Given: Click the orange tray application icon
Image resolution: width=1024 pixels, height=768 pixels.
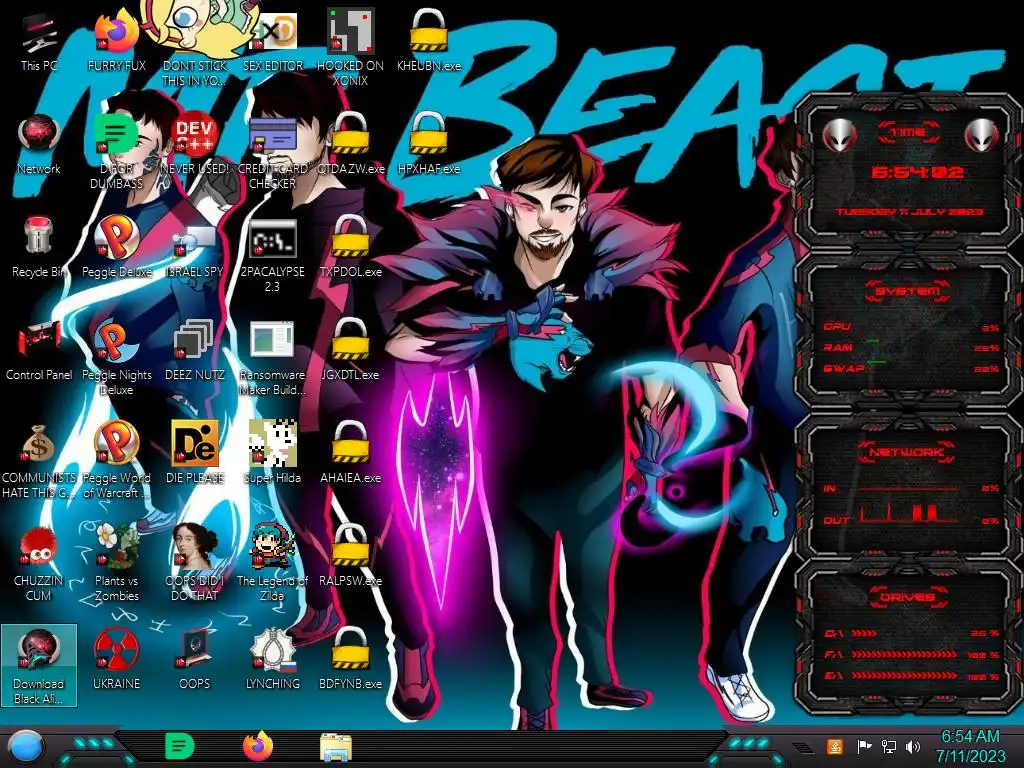Looking at the screenshot, I should click(x=835, y=746).
